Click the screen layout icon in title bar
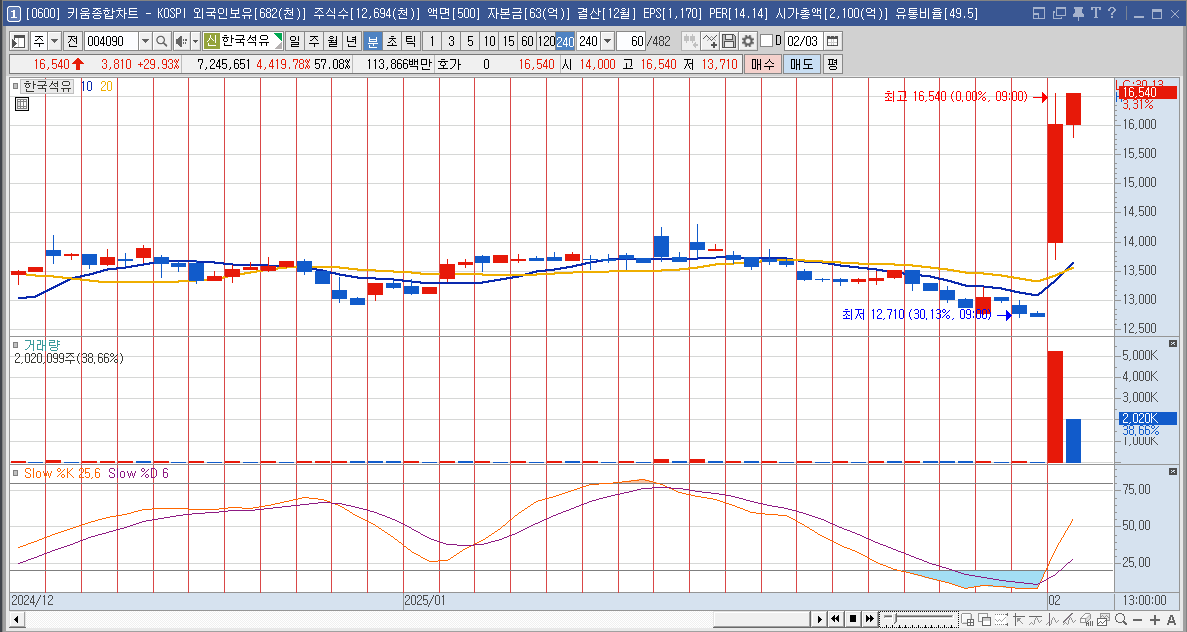Screen dimensions: 1187x632 click(1039, 13)
